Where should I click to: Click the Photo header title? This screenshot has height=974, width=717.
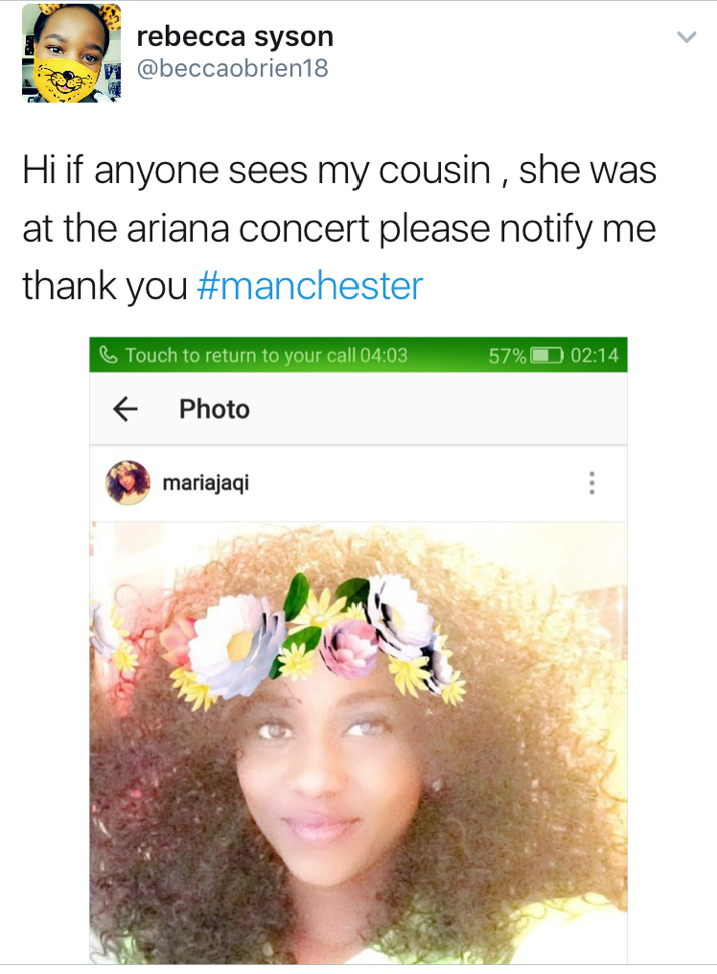click(x=214, y=409)
